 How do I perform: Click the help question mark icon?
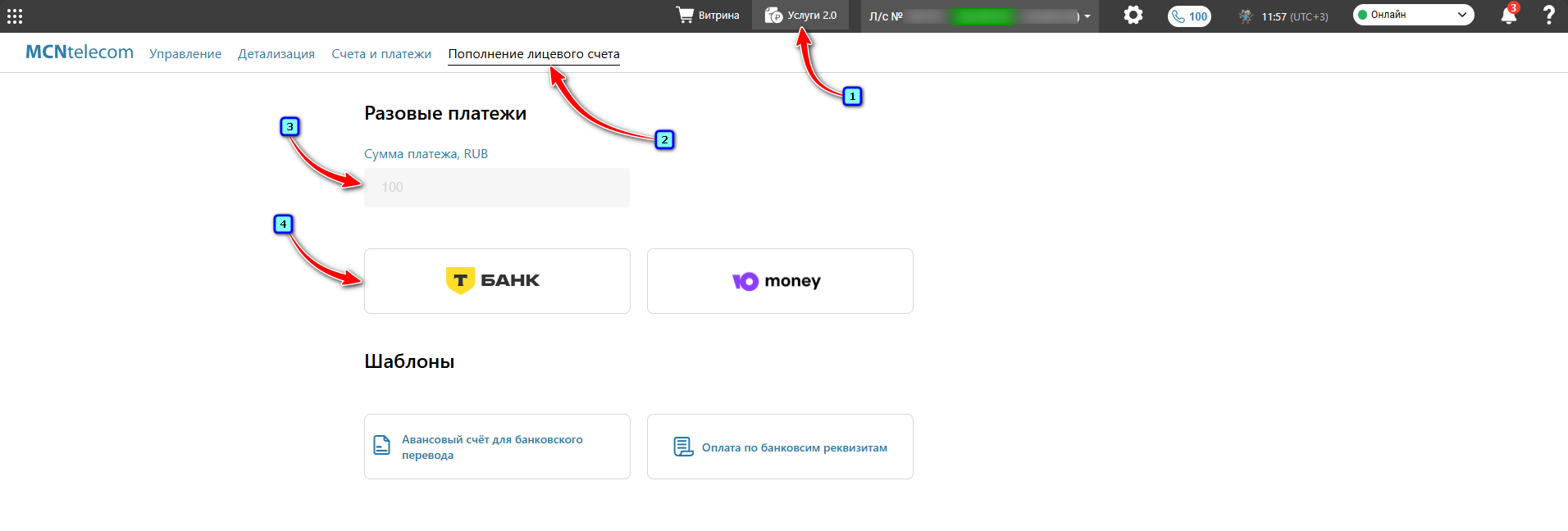(1548, 16)
